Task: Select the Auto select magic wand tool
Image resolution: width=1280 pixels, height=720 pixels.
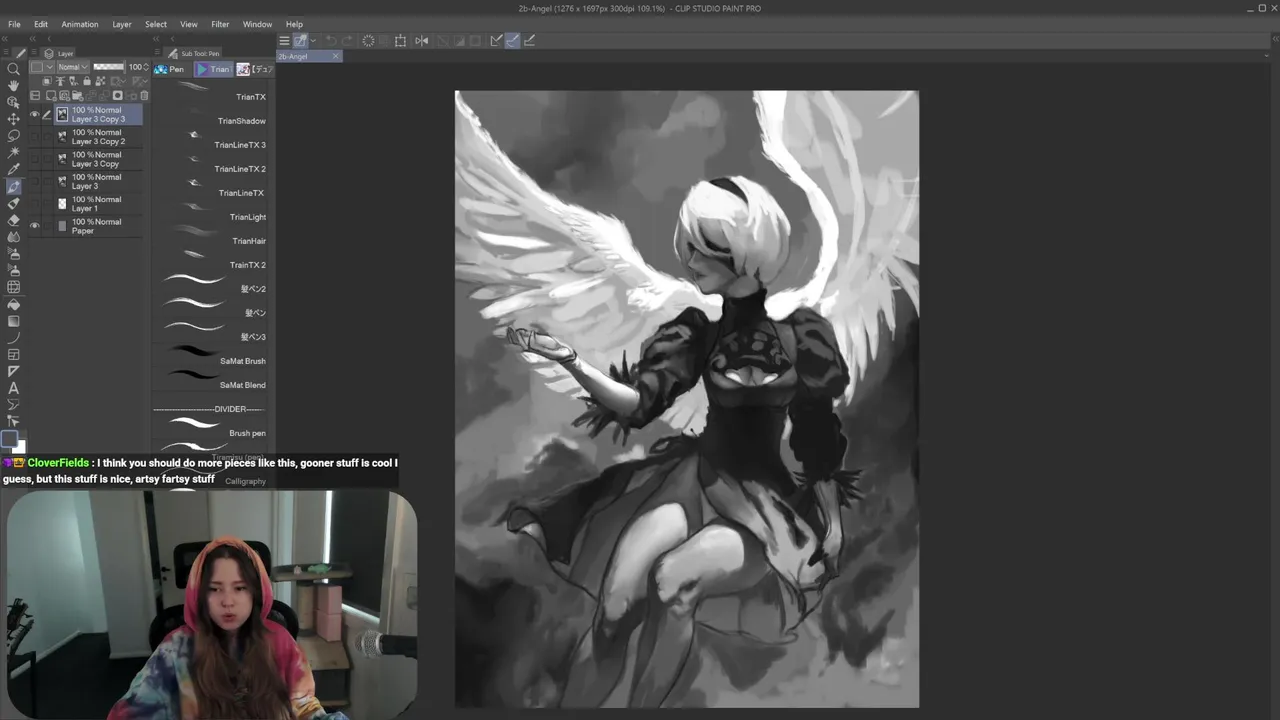Action: coord(13,153)
